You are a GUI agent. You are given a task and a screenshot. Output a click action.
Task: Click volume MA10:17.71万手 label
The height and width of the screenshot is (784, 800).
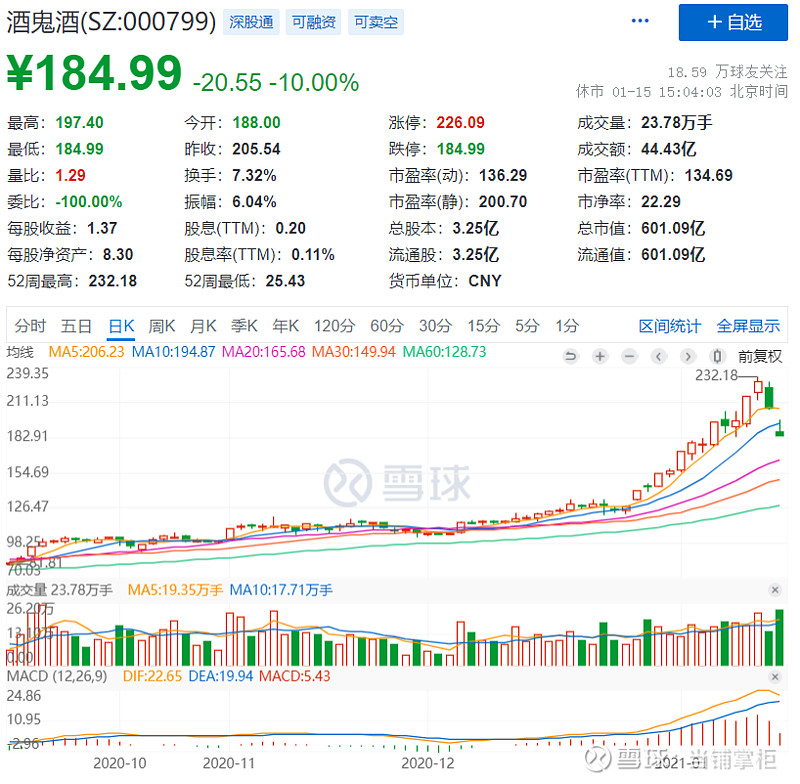coord(281,590)
